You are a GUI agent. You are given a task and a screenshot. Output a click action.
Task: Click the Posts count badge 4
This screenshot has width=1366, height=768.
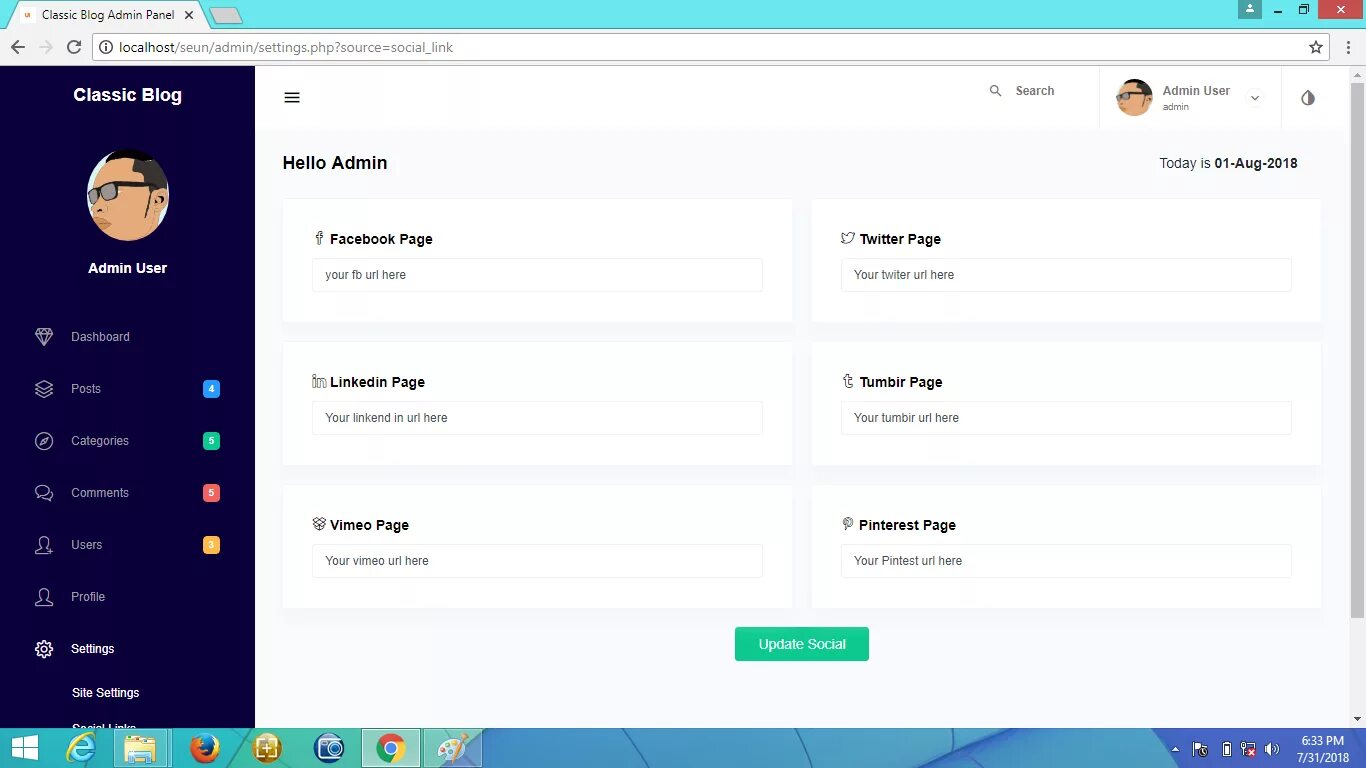coord(211,389)
